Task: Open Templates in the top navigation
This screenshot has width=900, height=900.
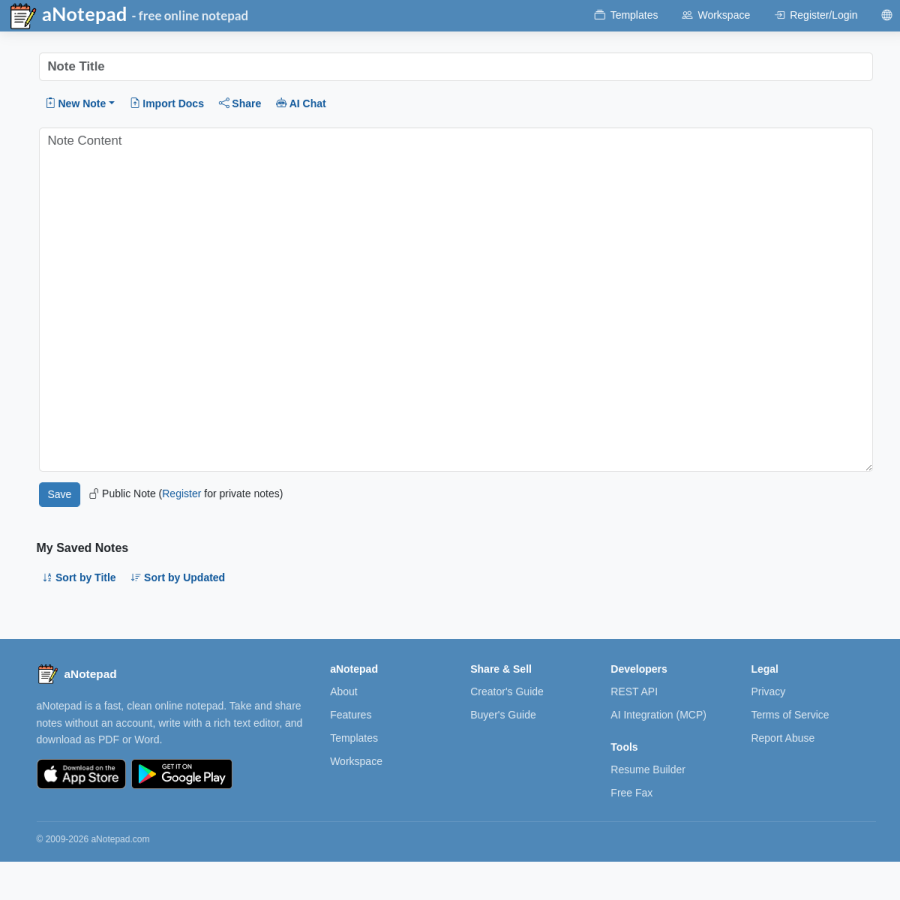Action: (626, 15)
